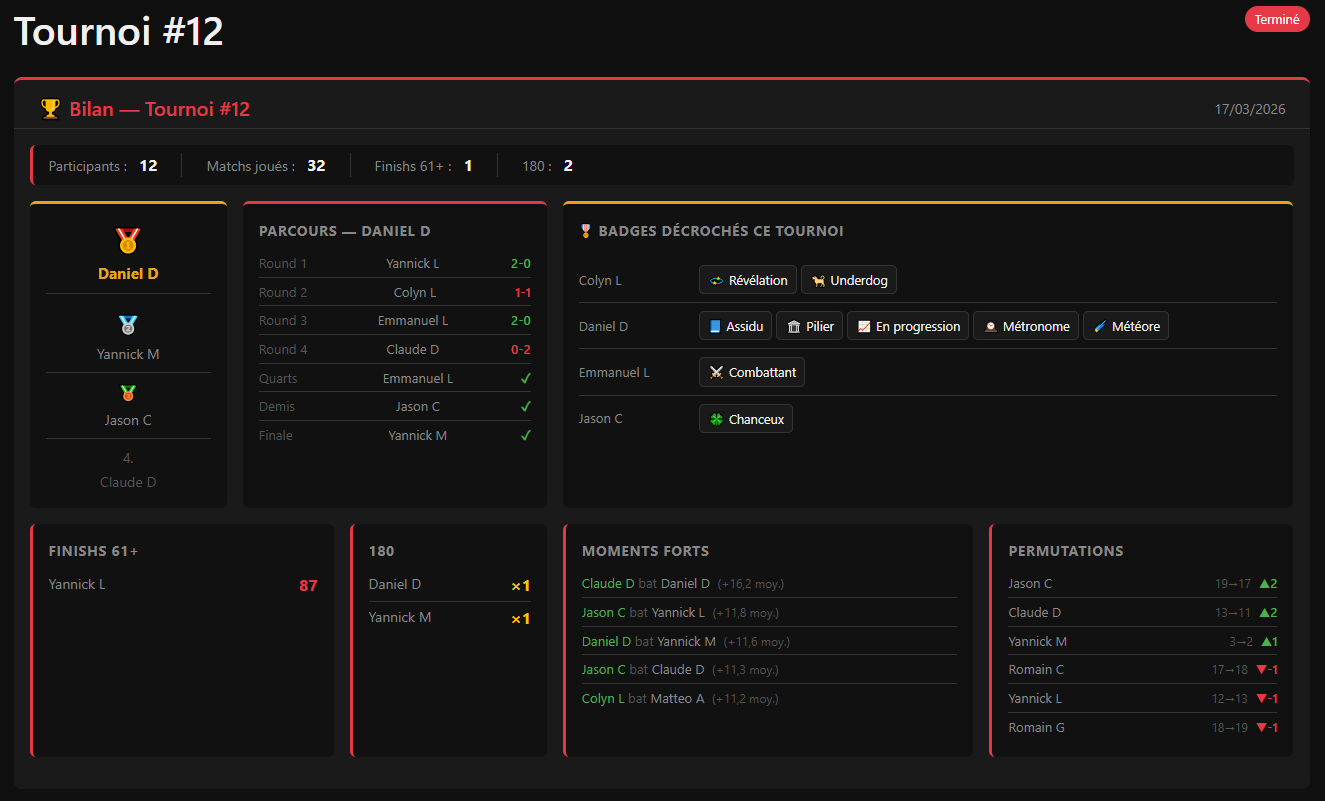Click the gold medal above Daniel D
Viewport: 1325px width, 801px height.
pyautogui.click(x=128, y=241)
